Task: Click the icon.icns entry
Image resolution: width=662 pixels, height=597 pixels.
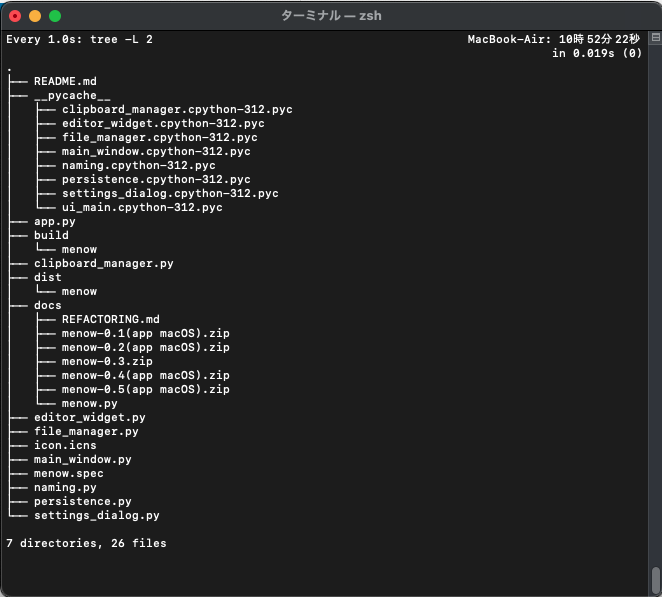Action: 65,445
